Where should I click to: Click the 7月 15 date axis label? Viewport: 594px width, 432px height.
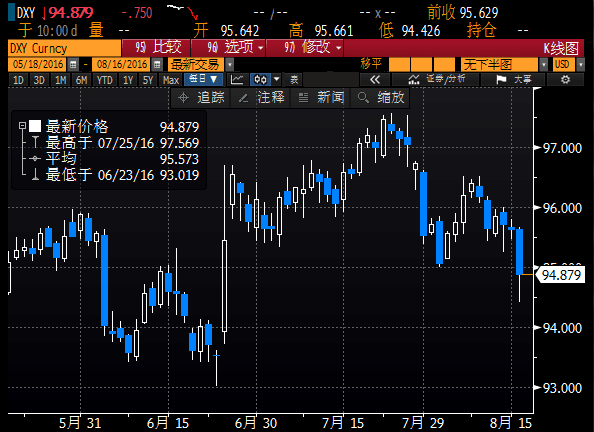[x=343, y=423]
